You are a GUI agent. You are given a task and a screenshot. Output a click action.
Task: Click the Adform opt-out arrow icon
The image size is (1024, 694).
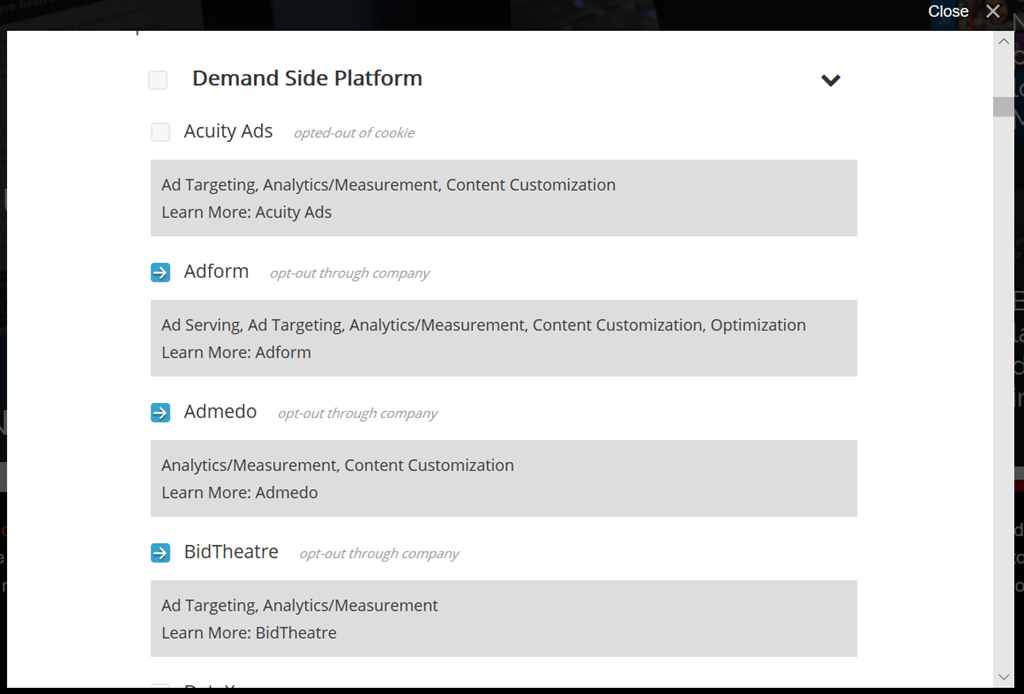coord(160,272)
